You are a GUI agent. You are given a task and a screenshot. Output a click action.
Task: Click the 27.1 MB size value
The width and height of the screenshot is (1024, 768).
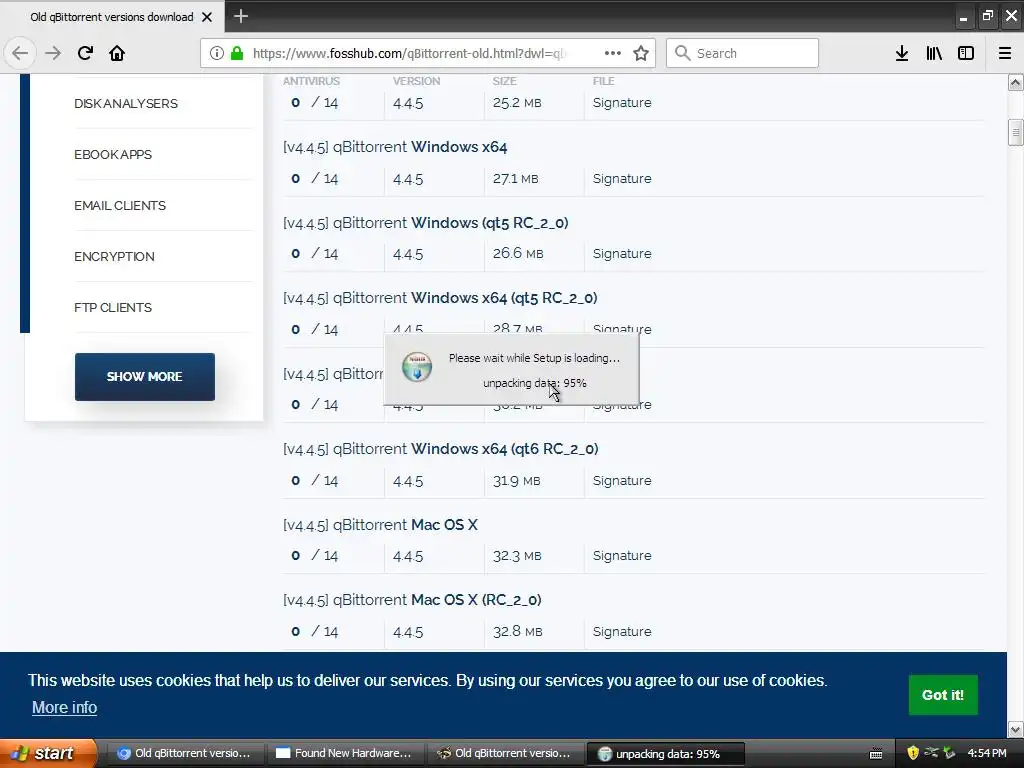515,178
